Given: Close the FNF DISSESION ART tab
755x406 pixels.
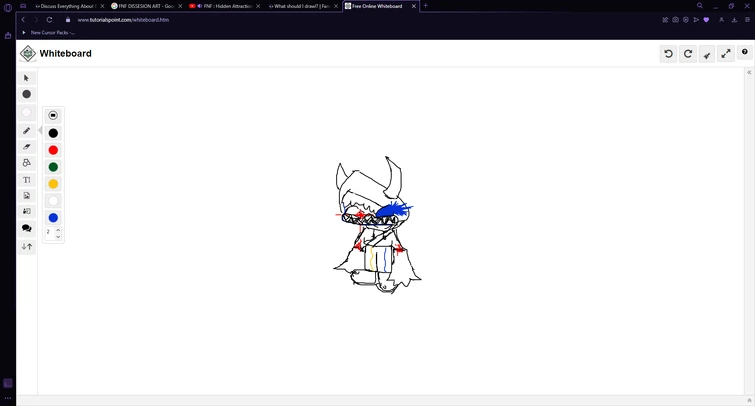Looking at the screenshot, I should click(180, 6).
